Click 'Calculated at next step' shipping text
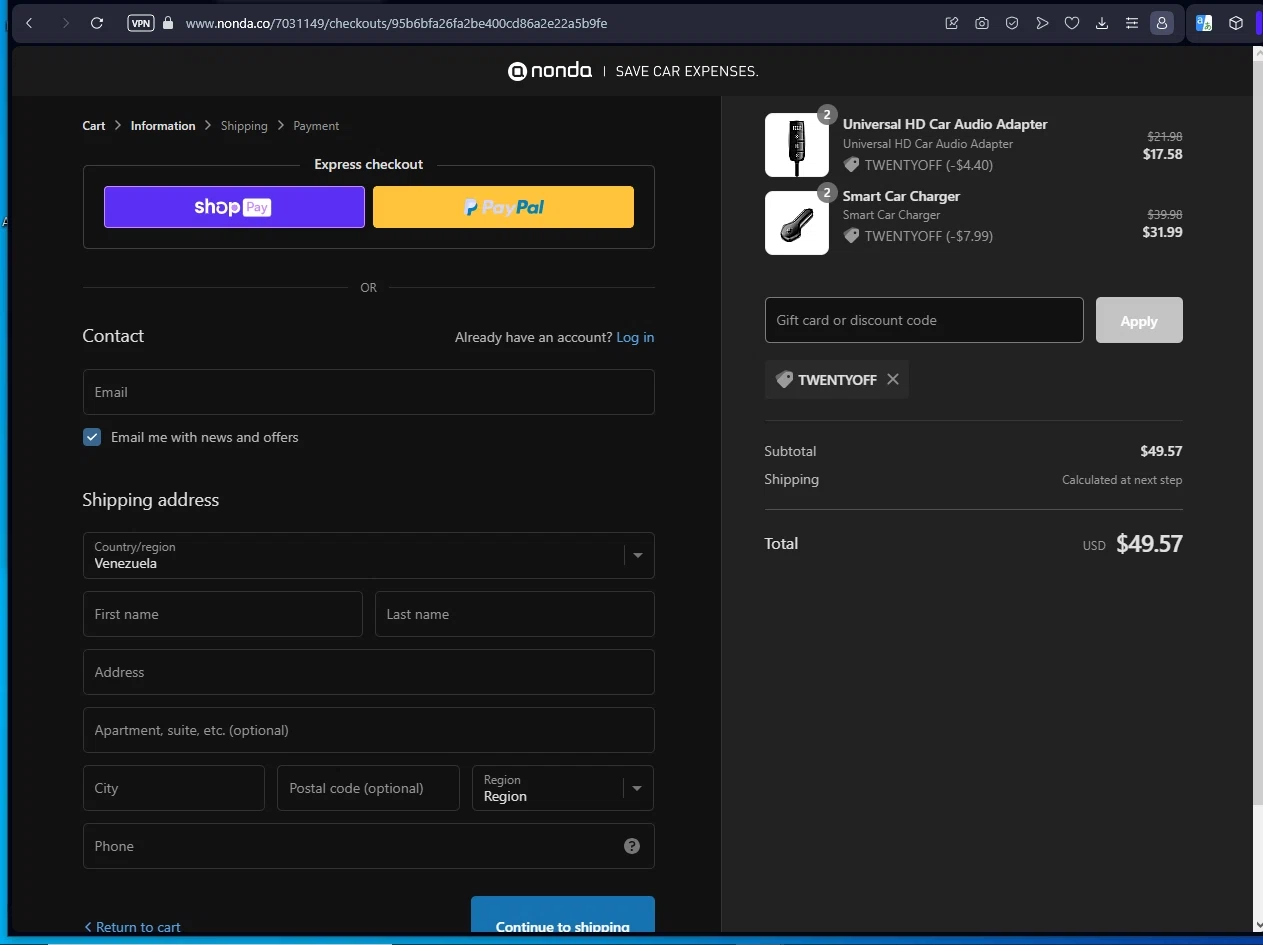1263x945 pixels. click(1122, 480)
